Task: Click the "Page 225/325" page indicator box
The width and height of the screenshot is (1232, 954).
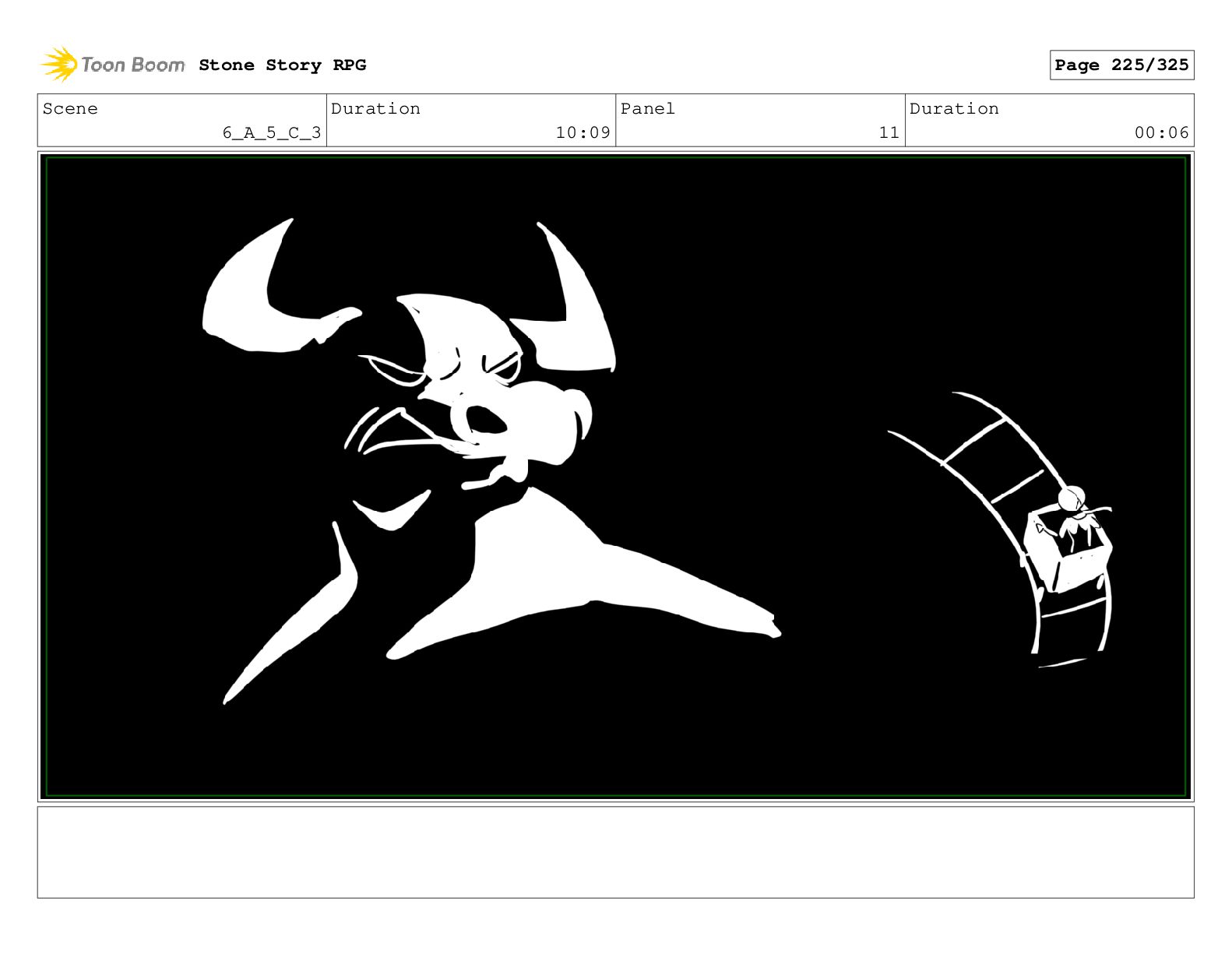Action: pyautogui.click(x=1121, y=65)
